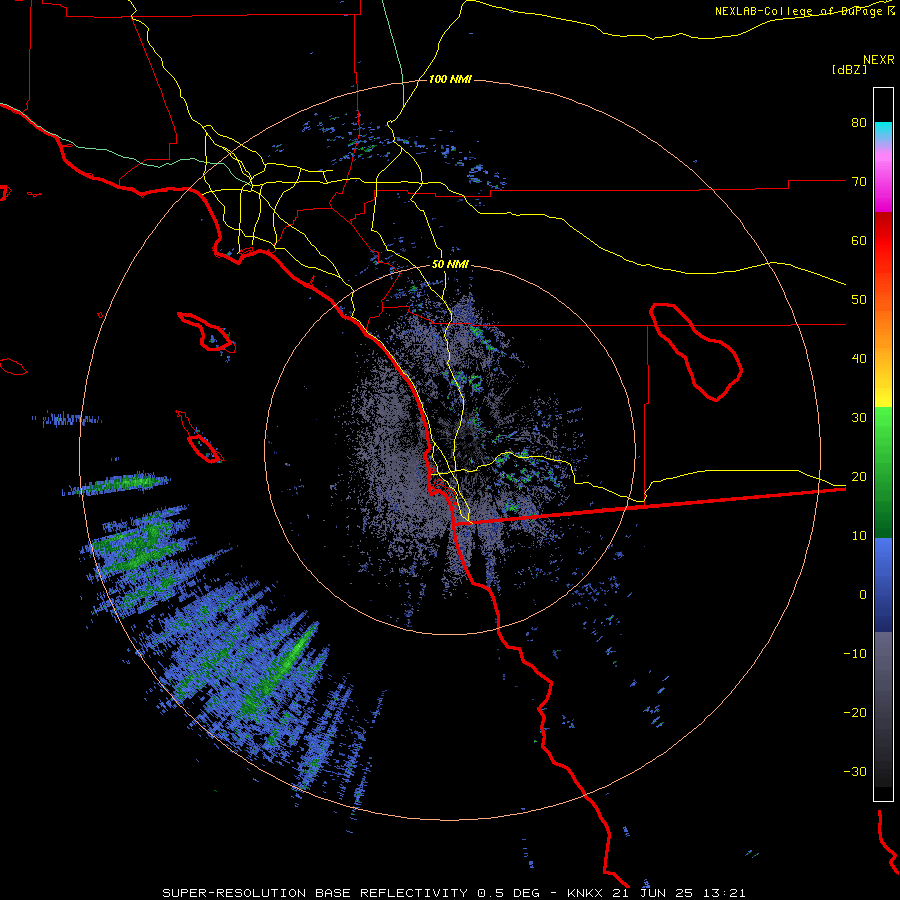Click the green band of the color scale
Screen dimensions: 900x900
tap(883, 472)
